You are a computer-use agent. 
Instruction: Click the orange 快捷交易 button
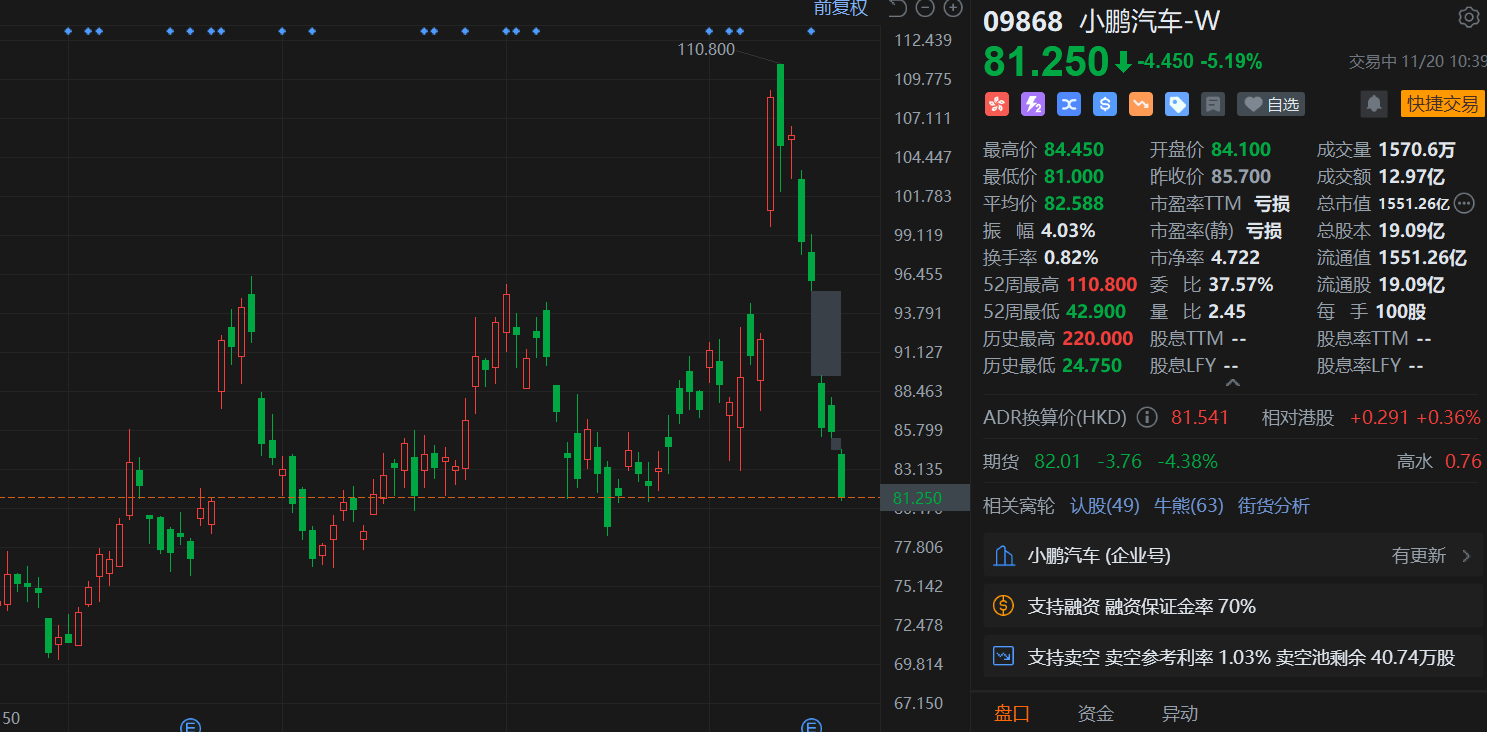(1442, 104)
